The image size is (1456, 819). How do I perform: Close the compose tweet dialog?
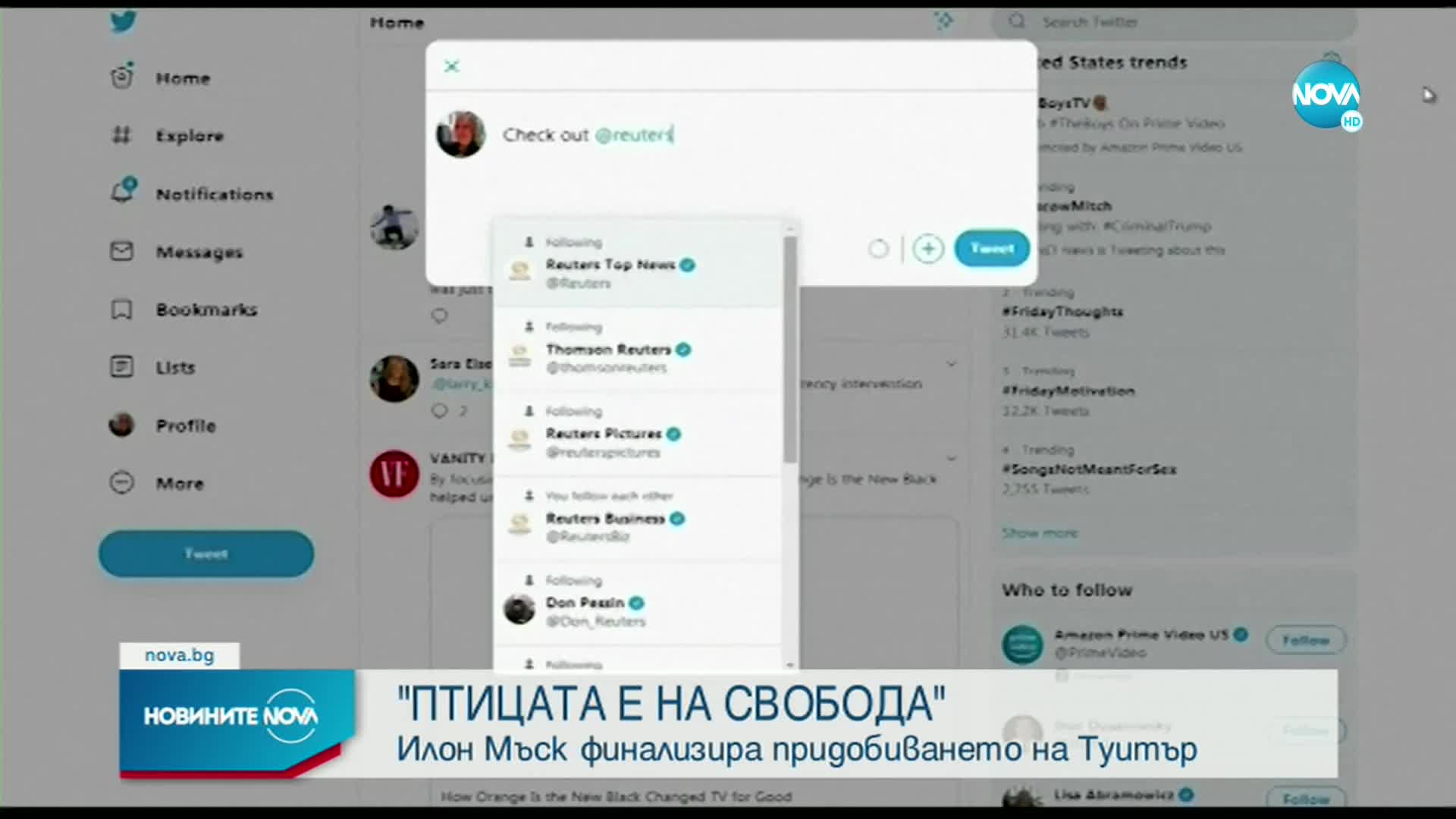click(452, 66)
